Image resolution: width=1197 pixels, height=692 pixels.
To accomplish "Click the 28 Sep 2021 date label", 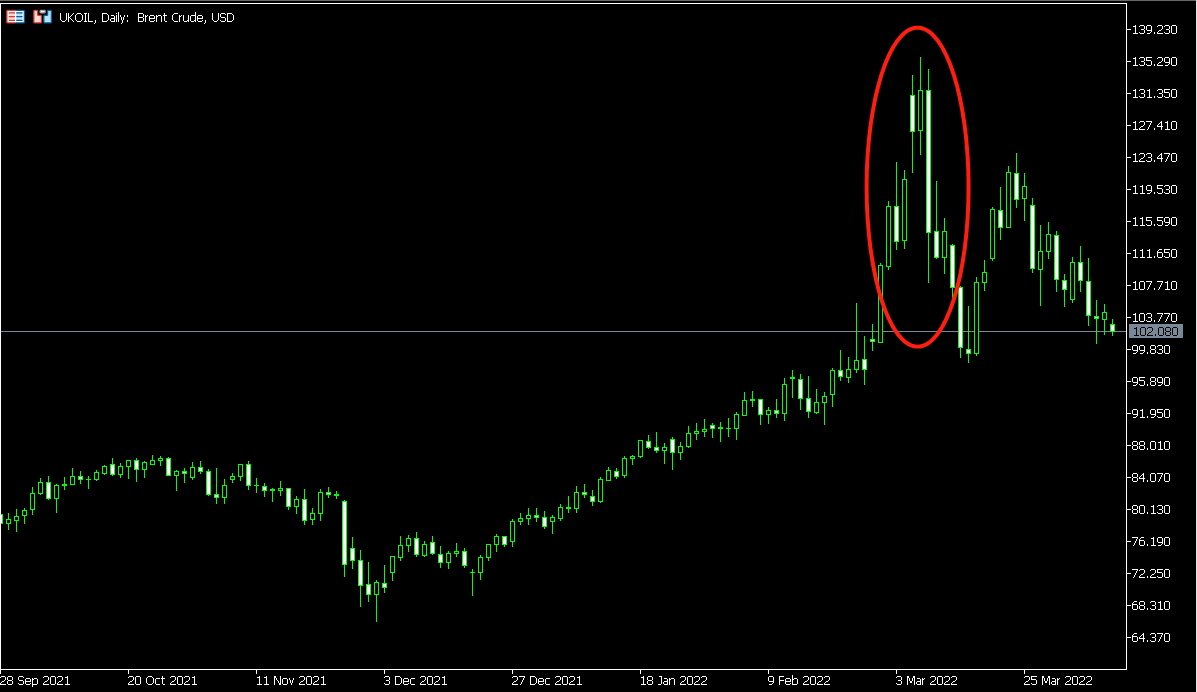I will [35, 681].
